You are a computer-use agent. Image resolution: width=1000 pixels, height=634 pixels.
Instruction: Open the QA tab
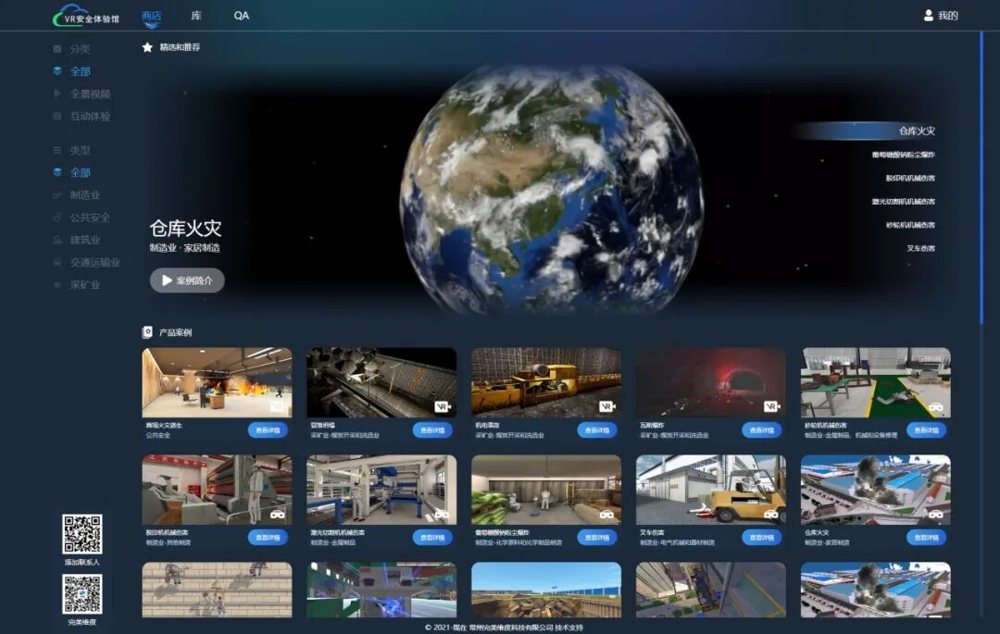[241, 15]
